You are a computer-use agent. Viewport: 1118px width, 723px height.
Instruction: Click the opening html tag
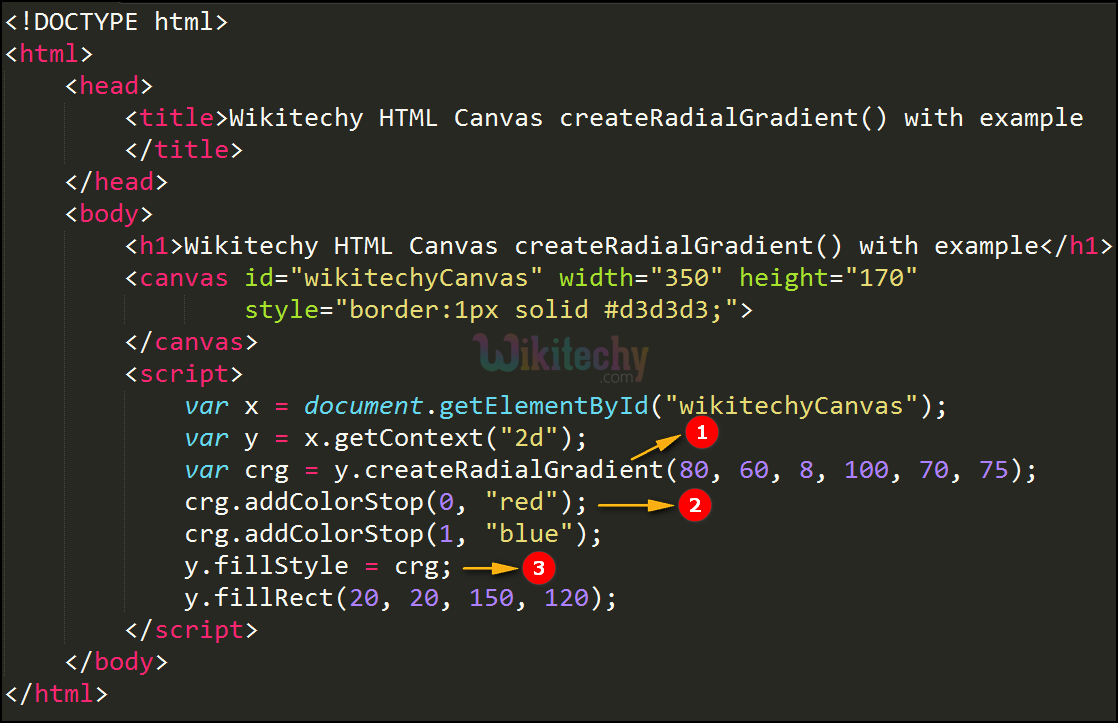tap(49, 54)
